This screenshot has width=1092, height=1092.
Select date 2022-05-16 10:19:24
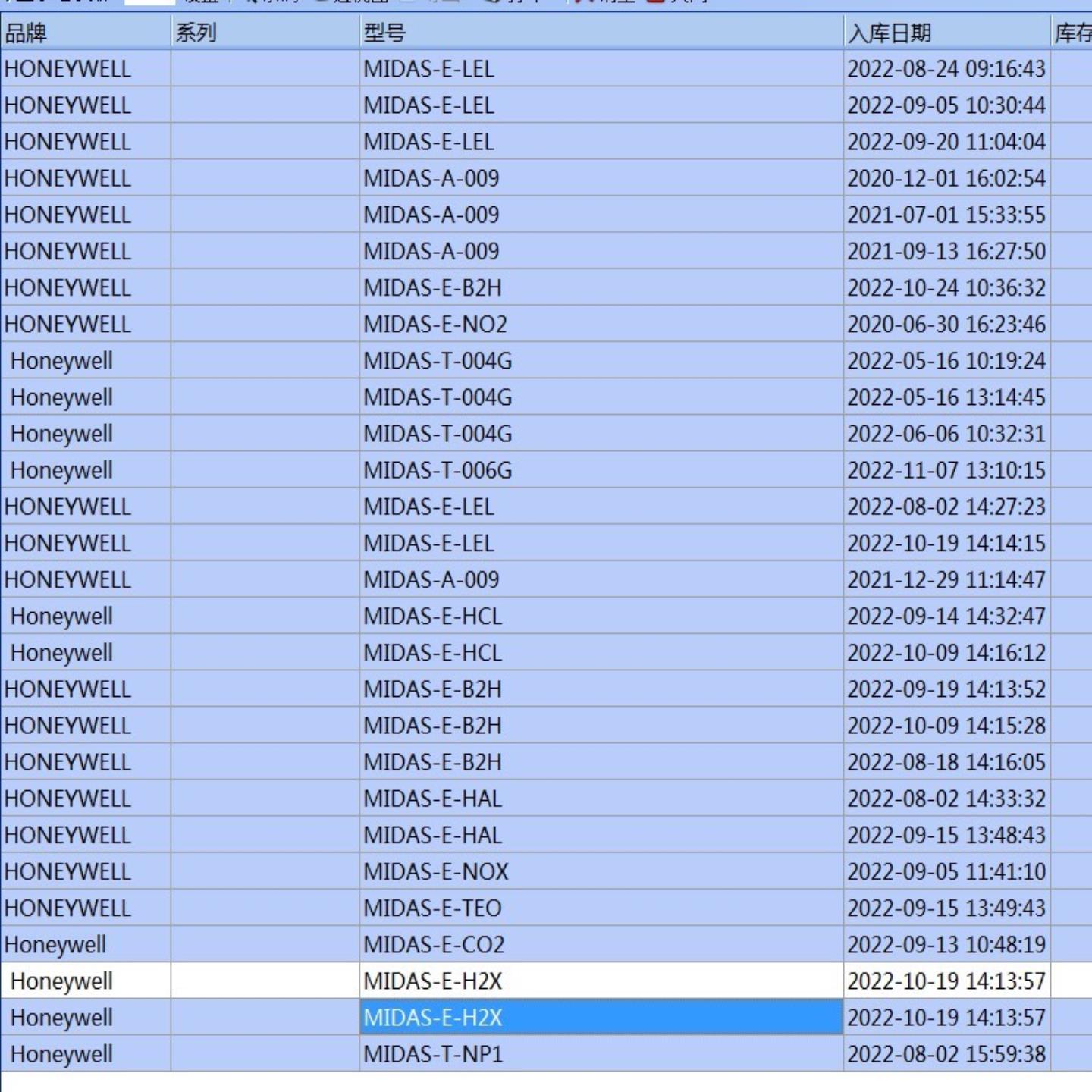[947, 361]
